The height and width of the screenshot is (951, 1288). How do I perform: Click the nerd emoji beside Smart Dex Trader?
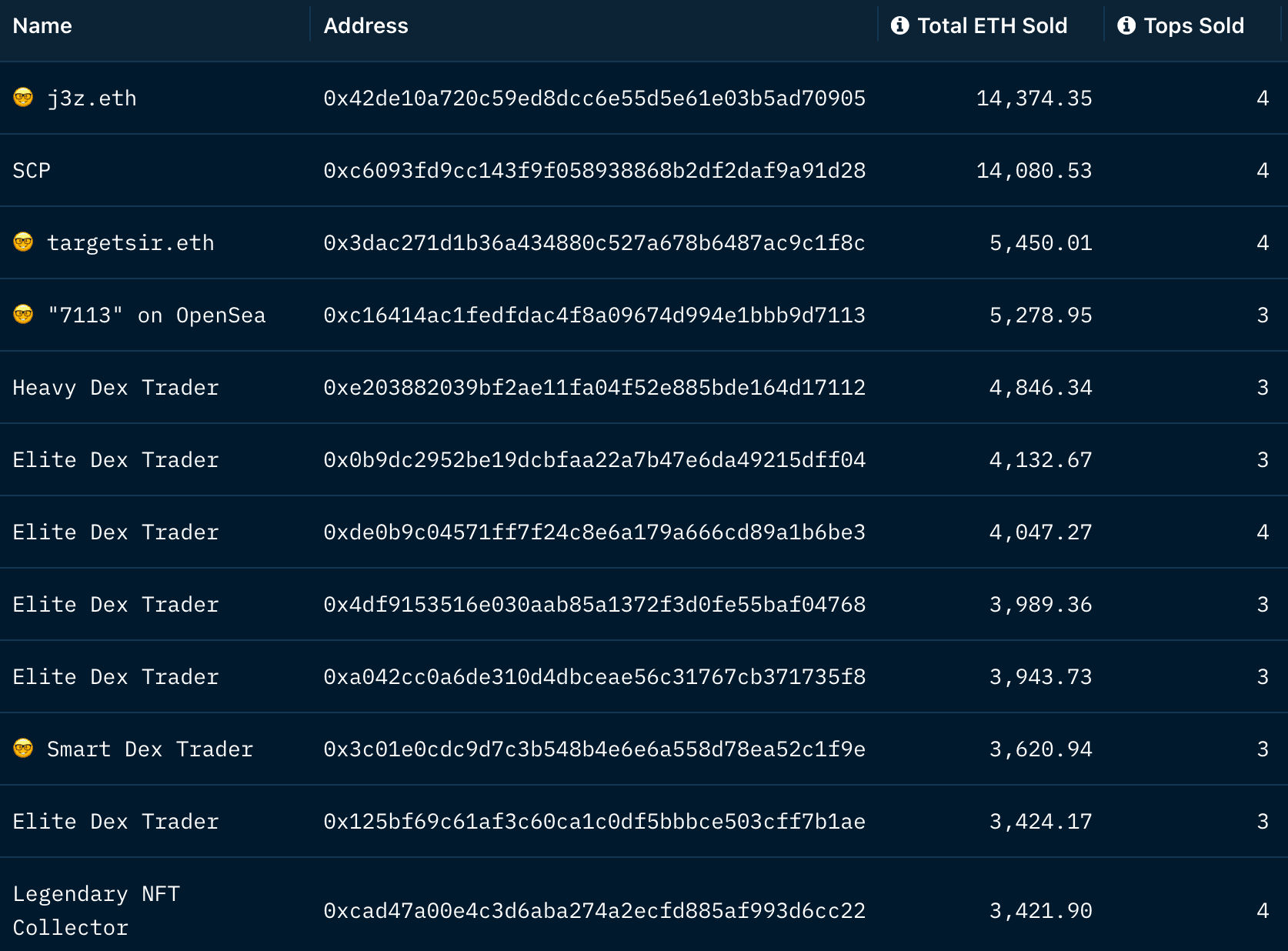[23, 749]
